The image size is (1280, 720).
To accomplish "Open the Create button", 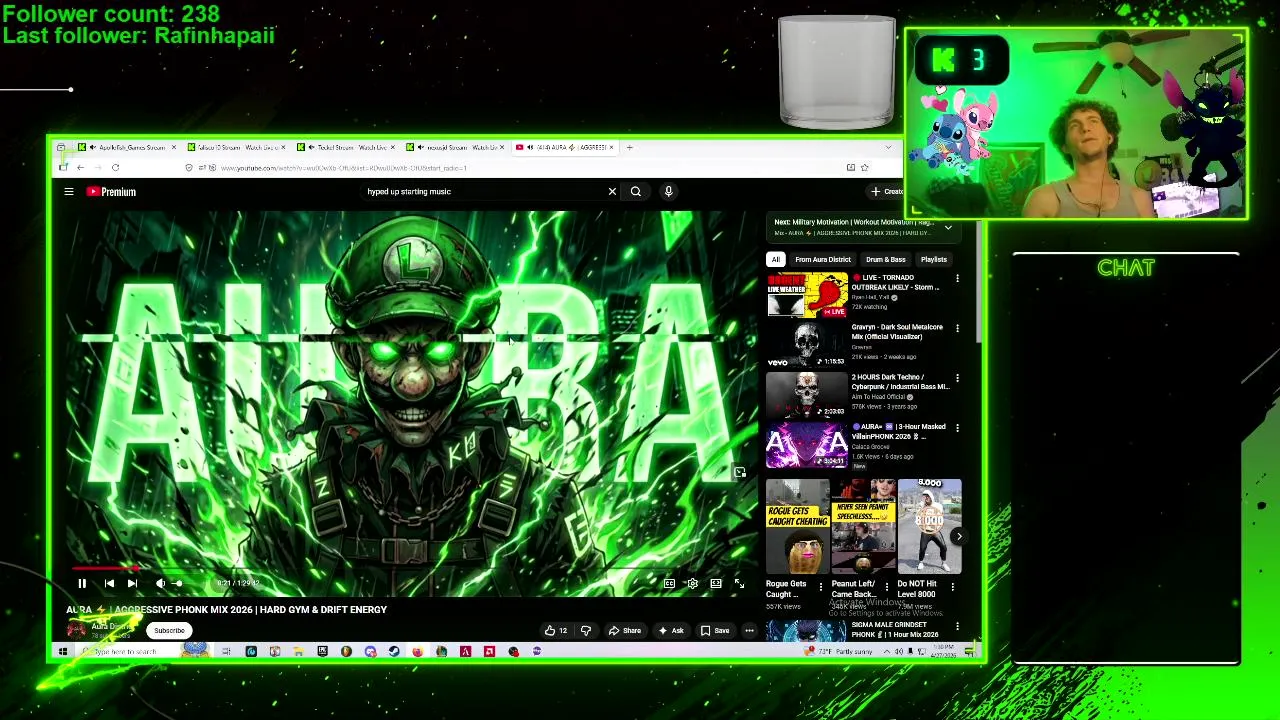I will (887, 192).
